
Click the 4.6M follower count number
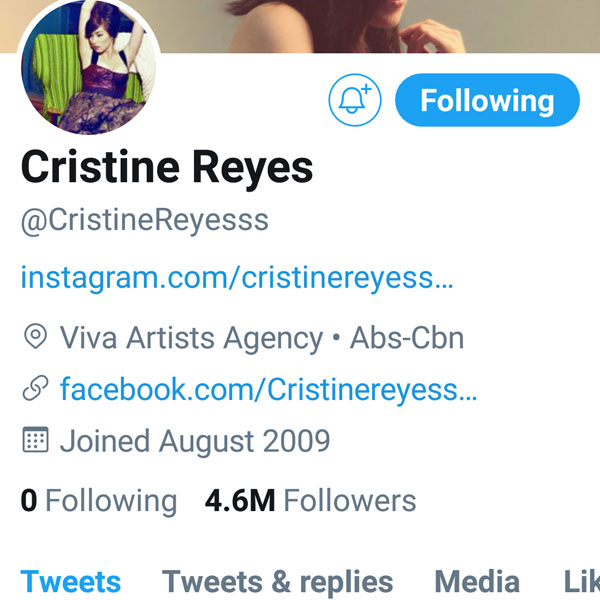pyautogui.click(x=240, y=501)
